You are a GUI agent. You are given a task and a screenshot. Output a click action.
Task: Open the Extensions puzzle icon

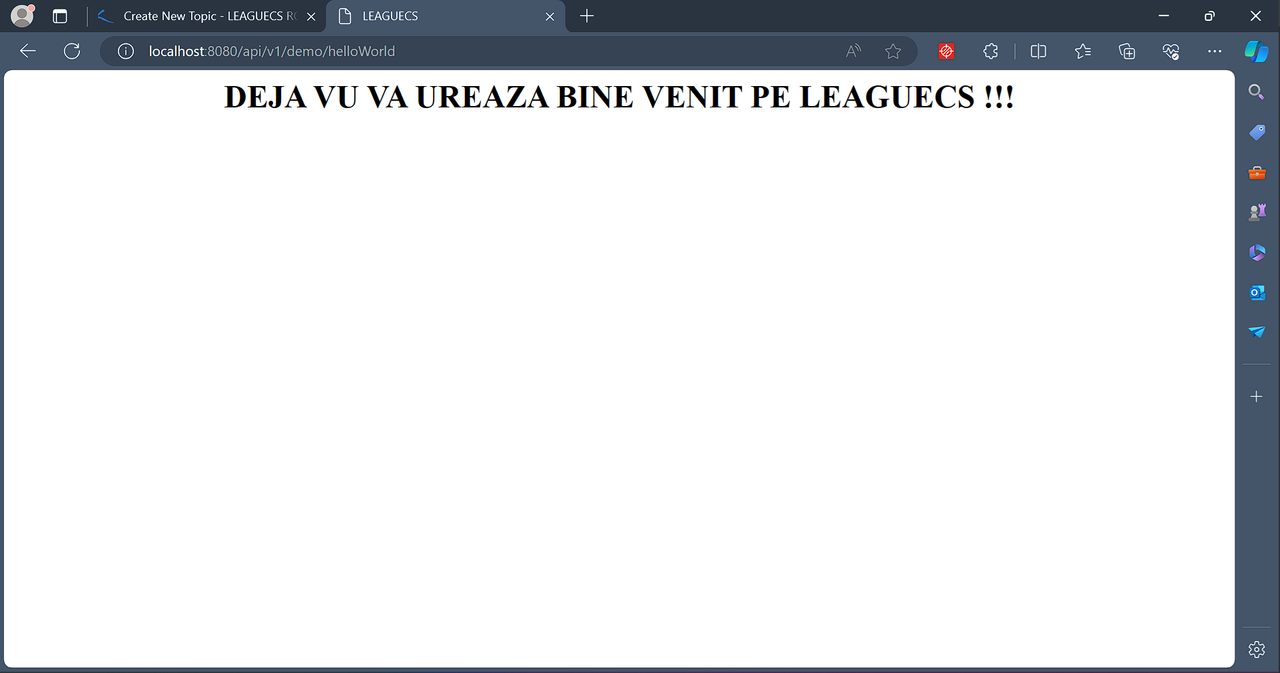(990, 51)
